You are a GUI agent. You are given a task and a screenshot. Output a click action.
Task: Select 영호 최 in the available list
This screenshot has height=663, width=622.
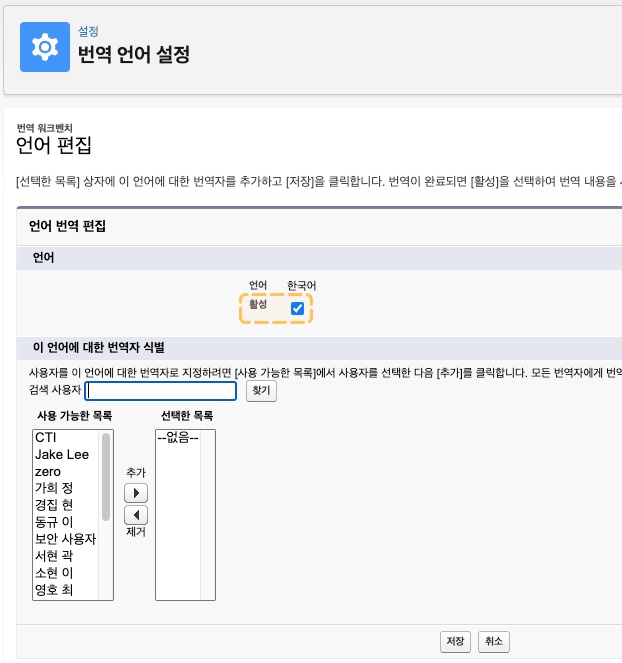66,589
